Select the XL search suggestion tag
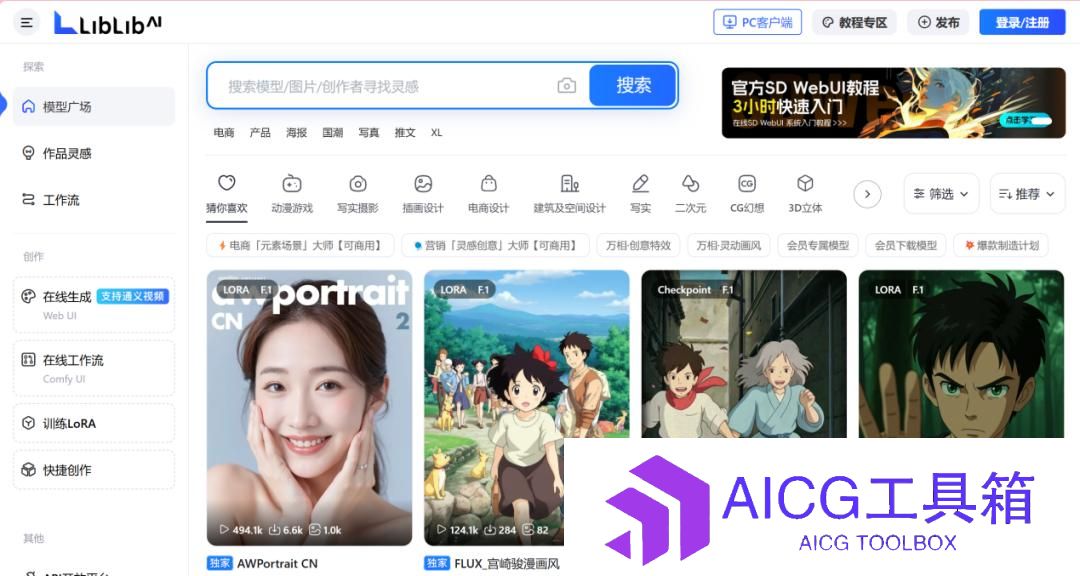 436,132
